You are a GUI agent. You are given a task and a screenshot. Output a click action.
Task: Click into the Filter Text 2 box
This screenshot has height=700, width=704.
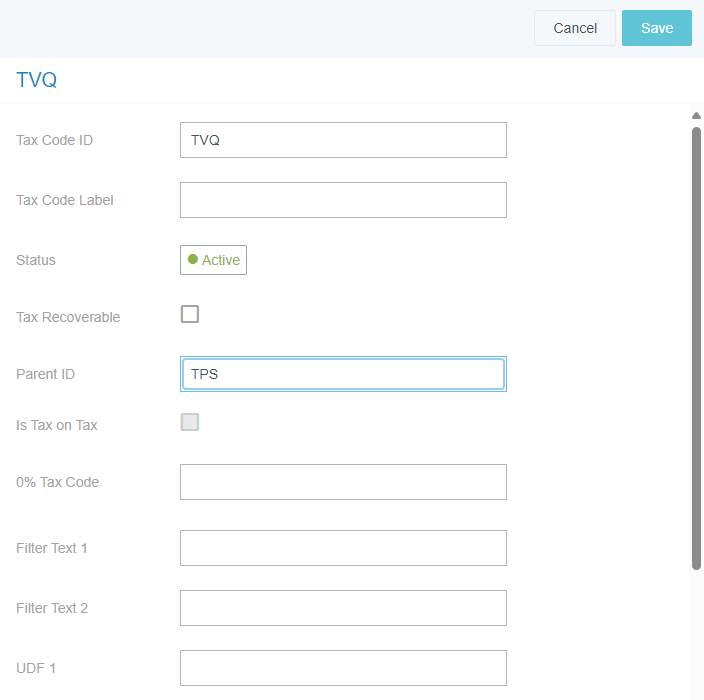tap(343, 608)
